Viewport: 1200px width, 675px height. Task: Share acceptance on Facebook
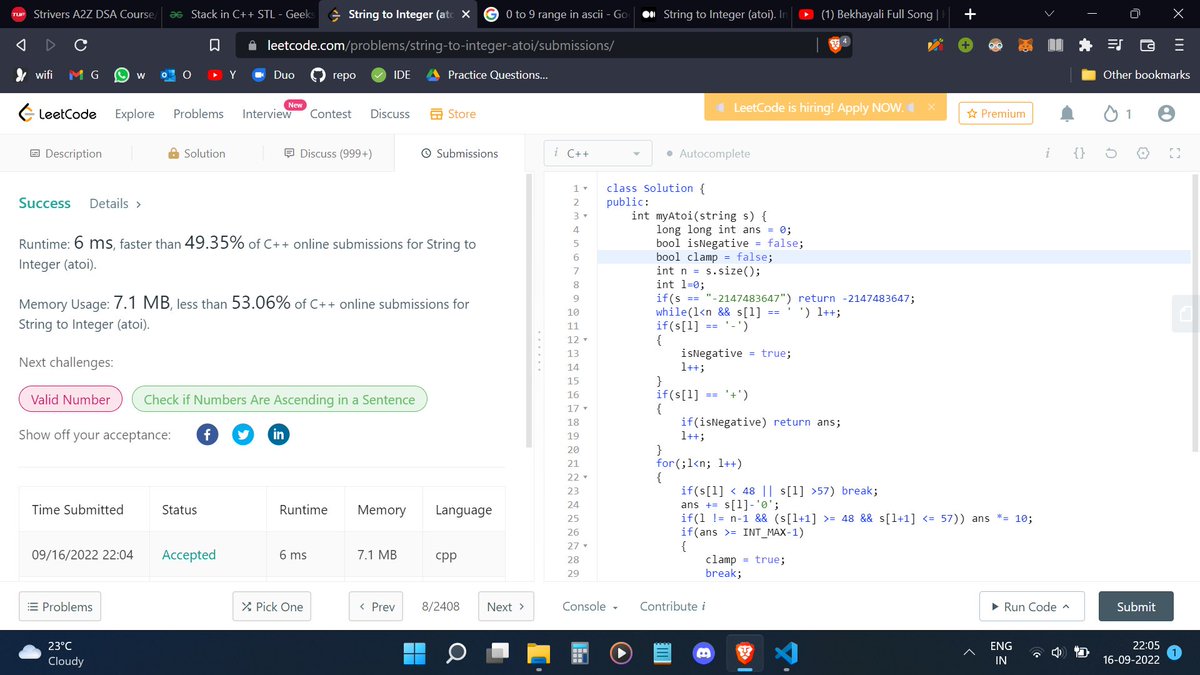tap(207, 434)
